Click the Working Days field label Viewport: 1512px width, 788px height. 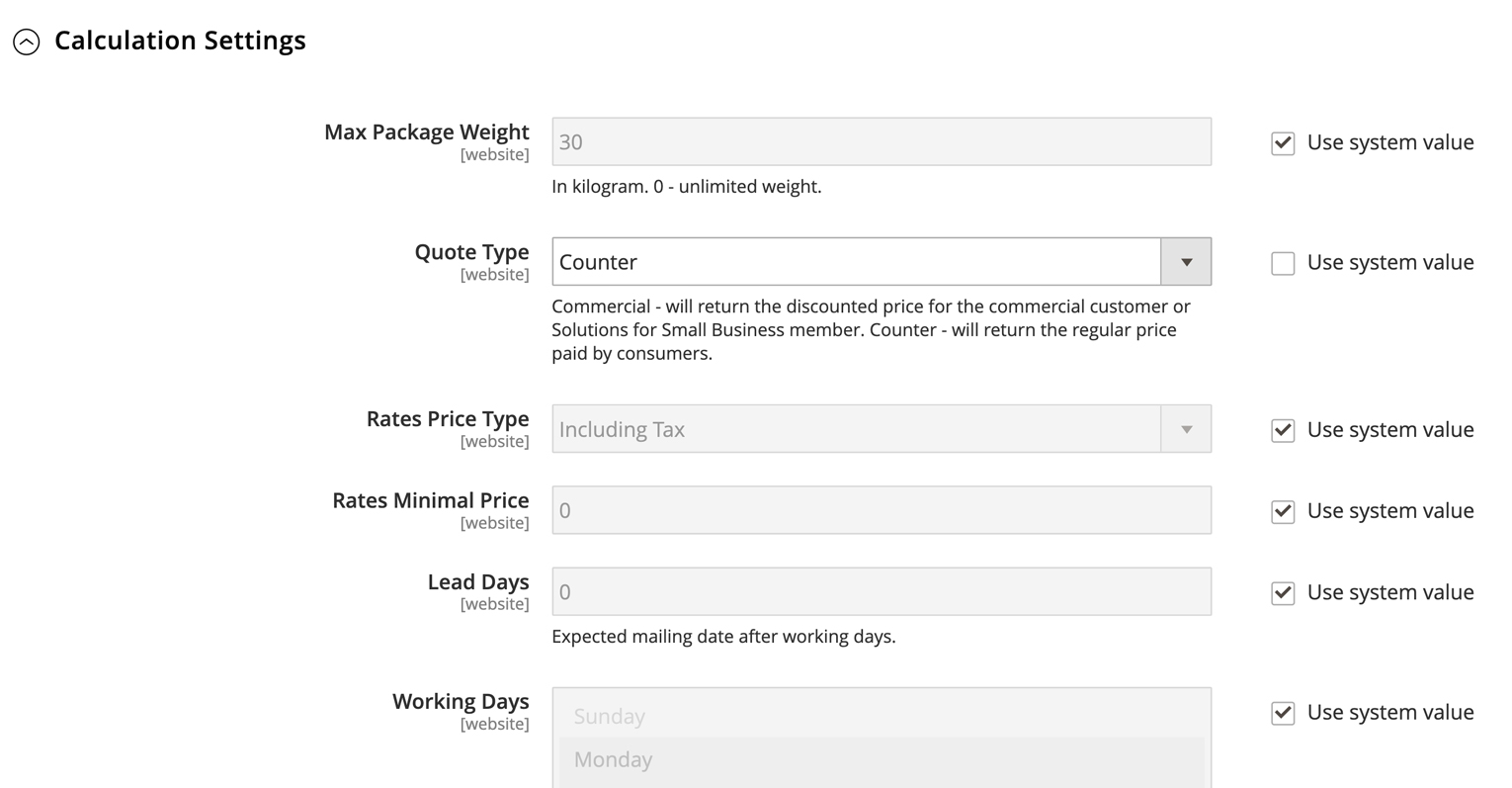pos(461,702)
